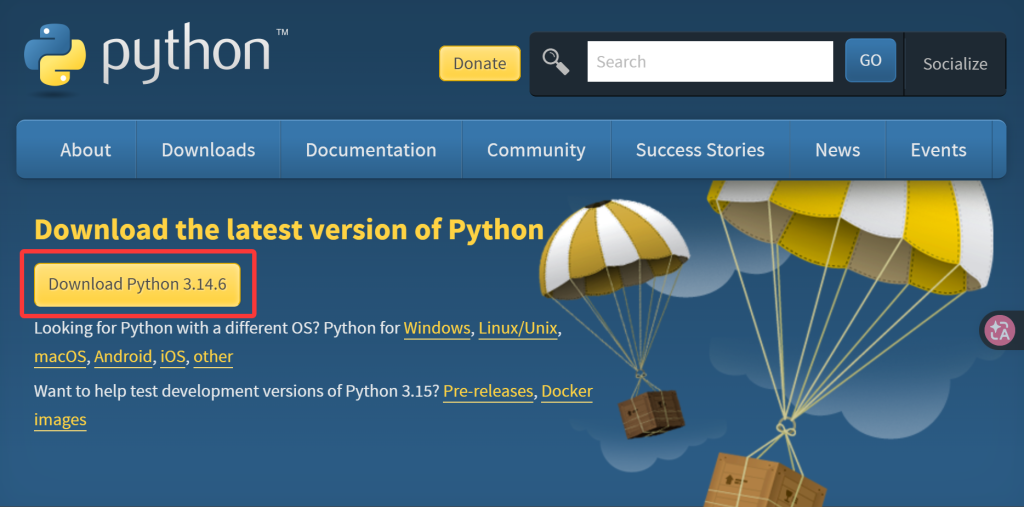Click Download Python 3.14.6 button
Viewport: 1024px width, 507px height.
click(x=137, y=284)
